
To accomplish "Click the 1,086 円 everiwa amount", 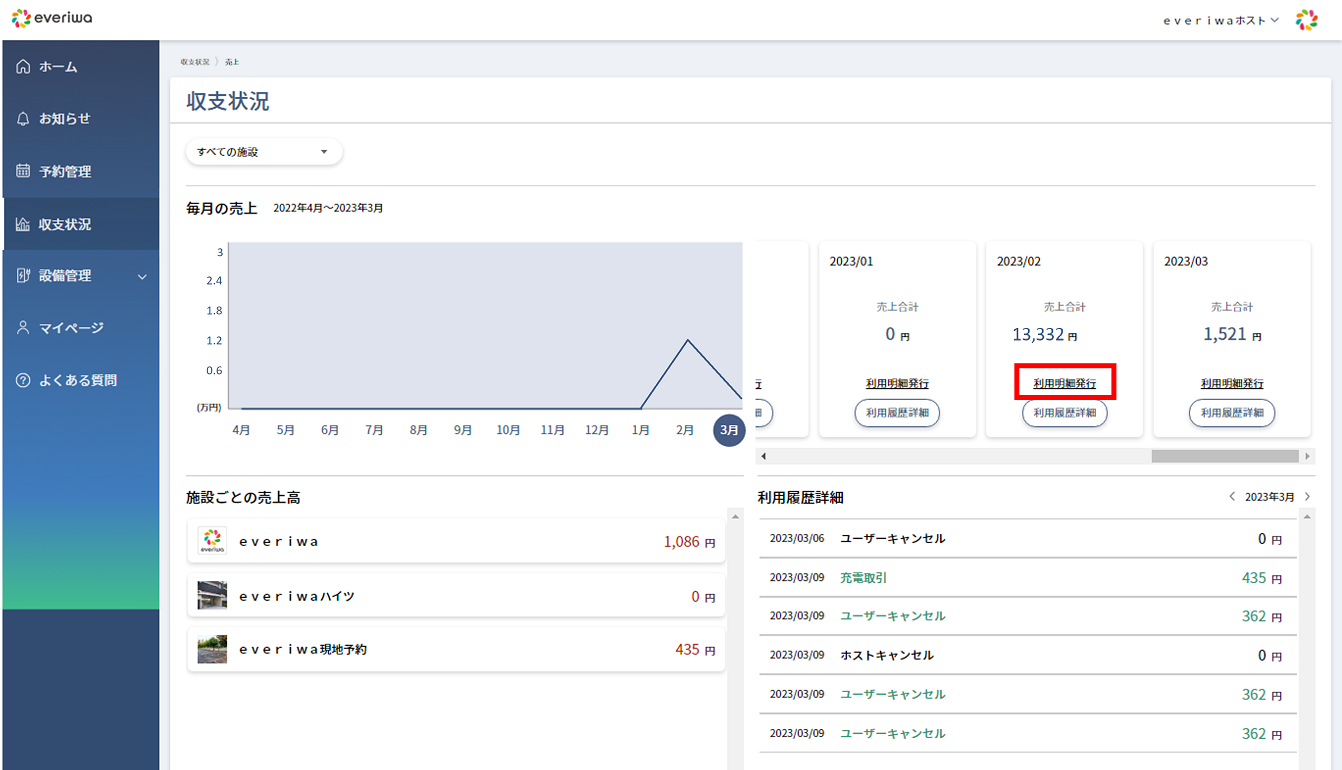I will (x=690, y=542).
